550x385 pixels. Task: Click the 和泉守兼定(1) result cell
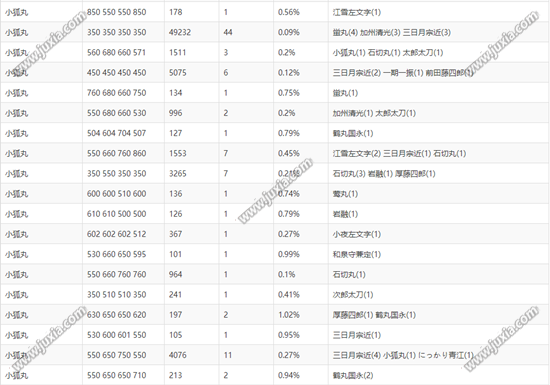(x=357, y=254)
